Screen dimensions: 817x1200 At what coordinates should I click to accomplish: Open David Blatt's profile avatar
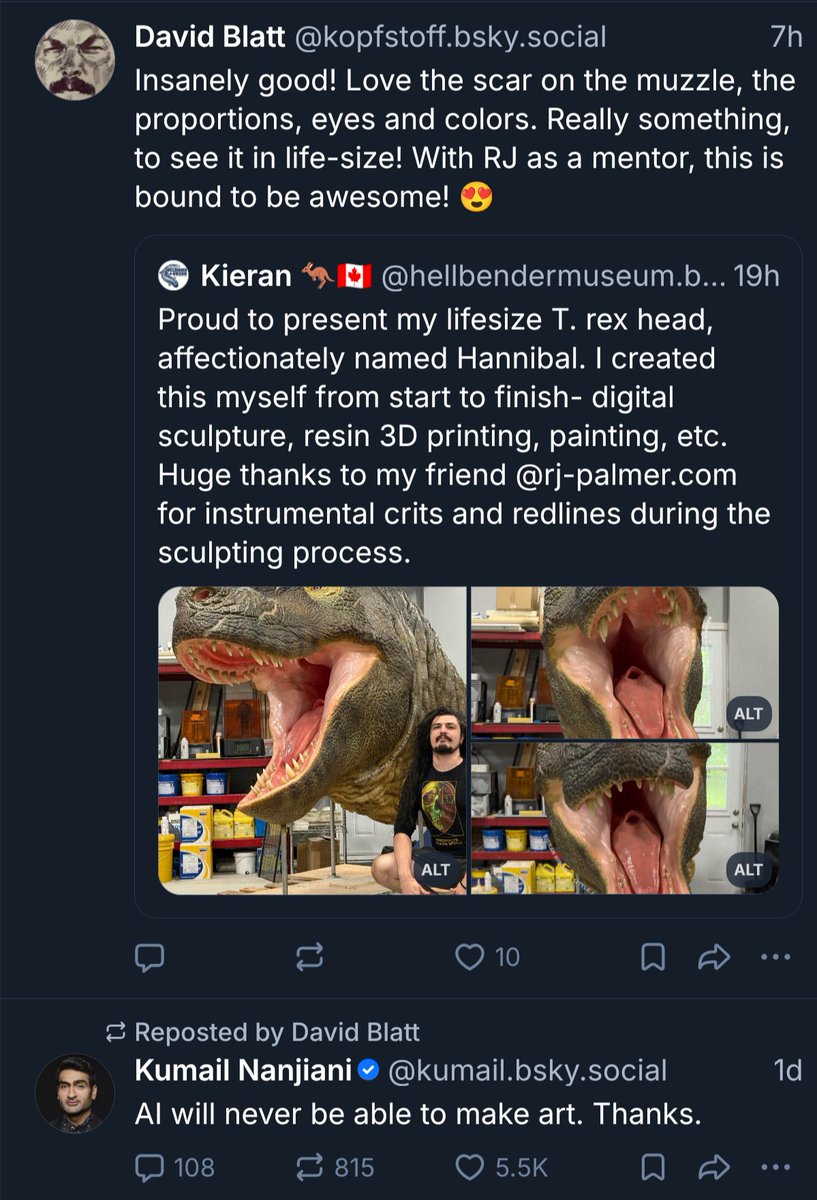pos(75,59)
